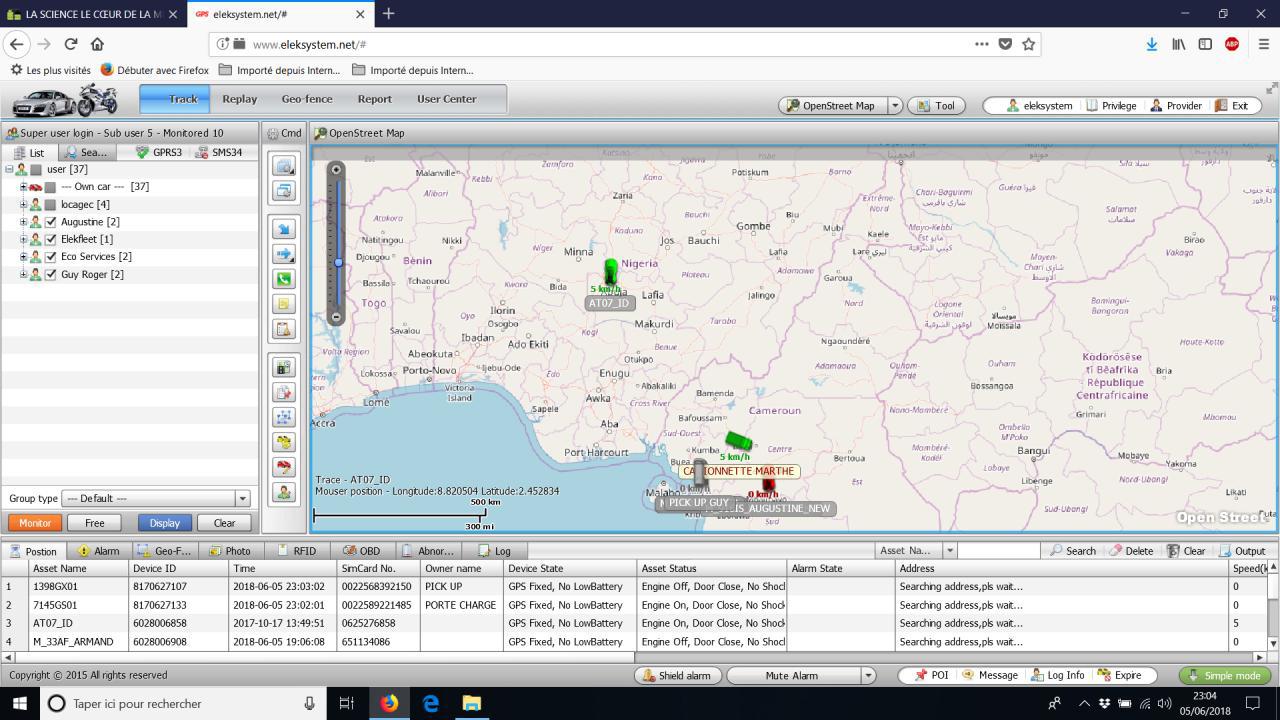Screen dimensions: 1280x720
Task: Uncheck the Augustine group checkbox
Action: click(x=51, y=222)
